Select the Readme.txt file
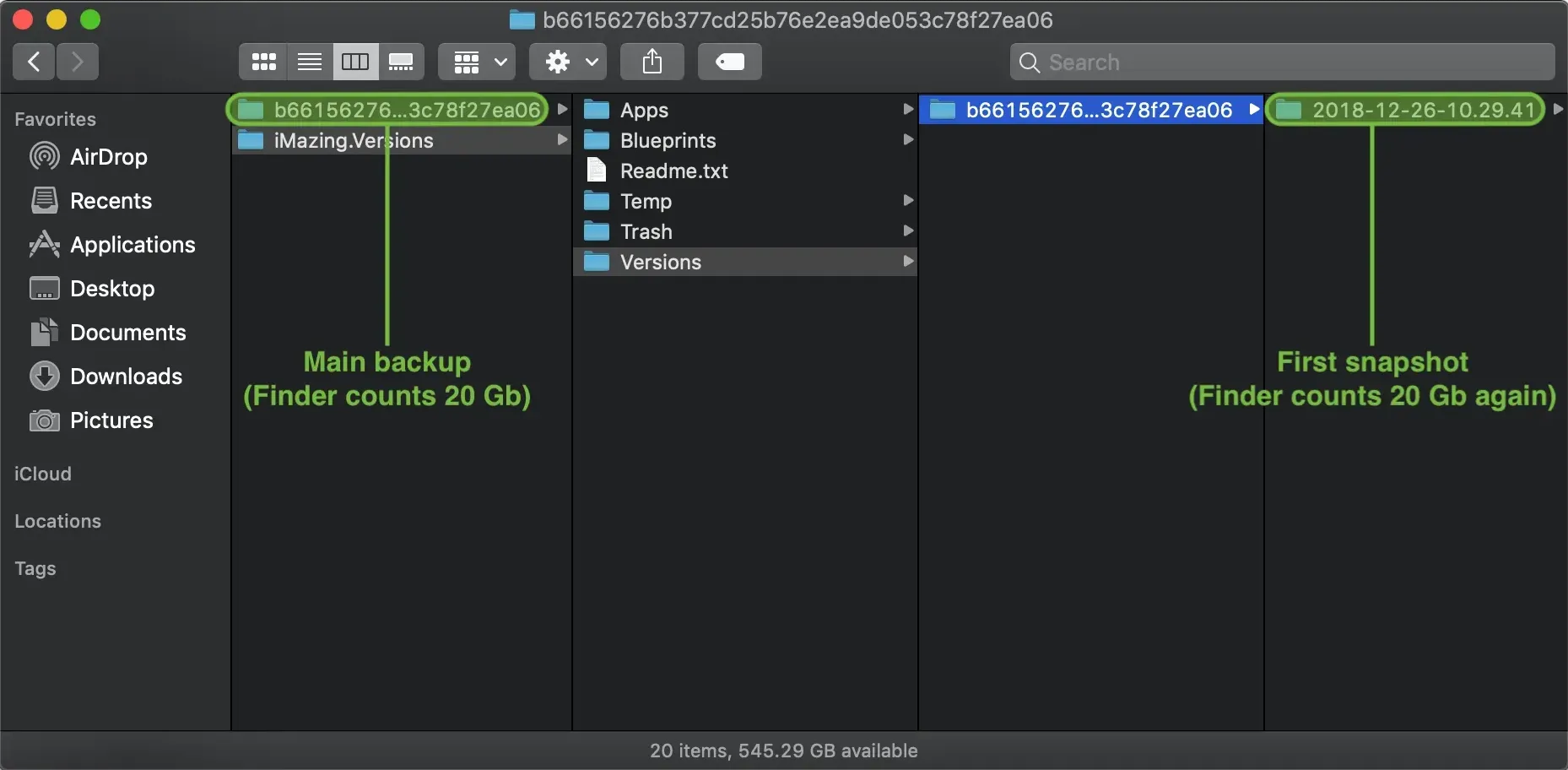 (673, 170)
